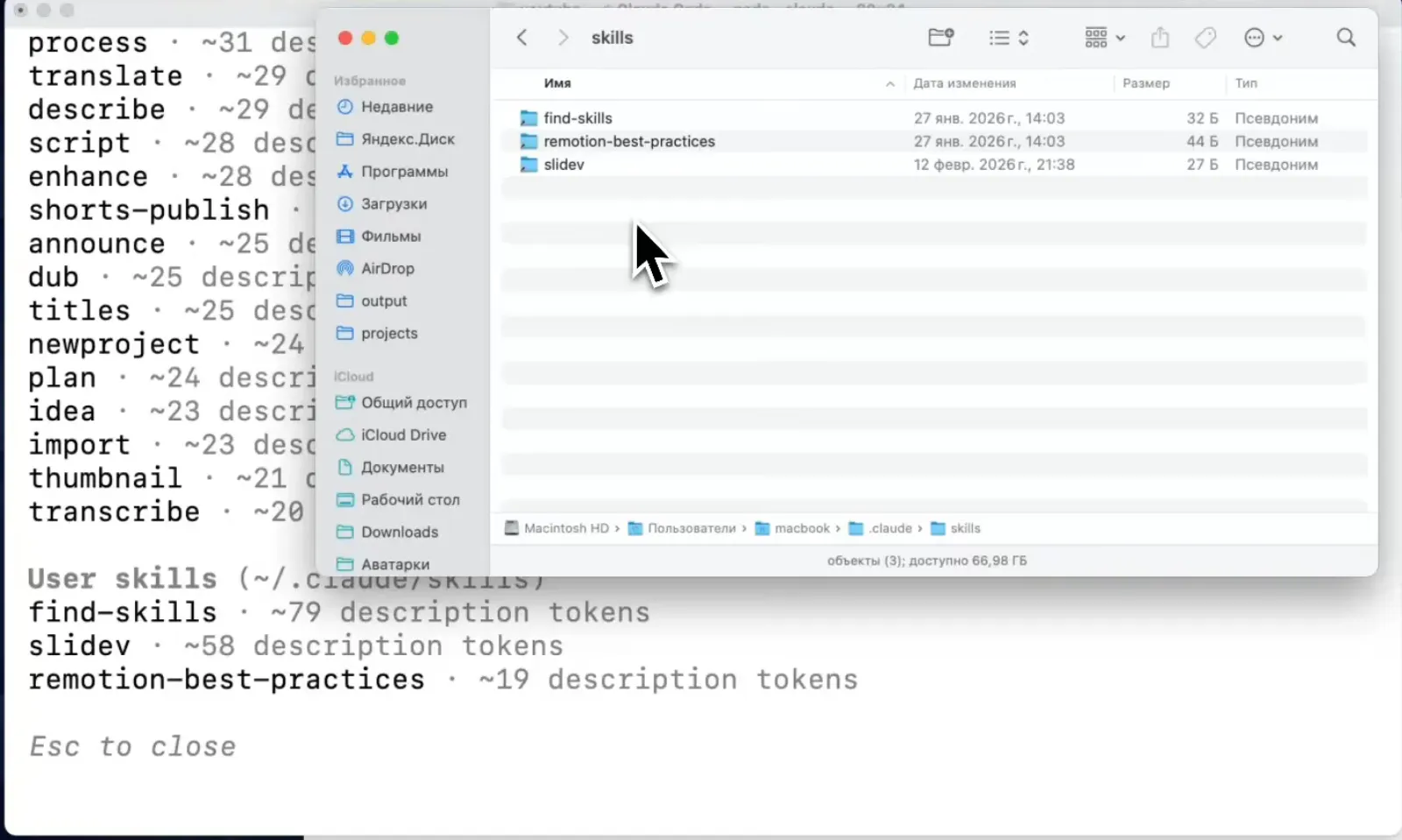The image size is (1402, 840).
Task: Click Macintosh HD in path bar
Action: (x=556, y=528)
